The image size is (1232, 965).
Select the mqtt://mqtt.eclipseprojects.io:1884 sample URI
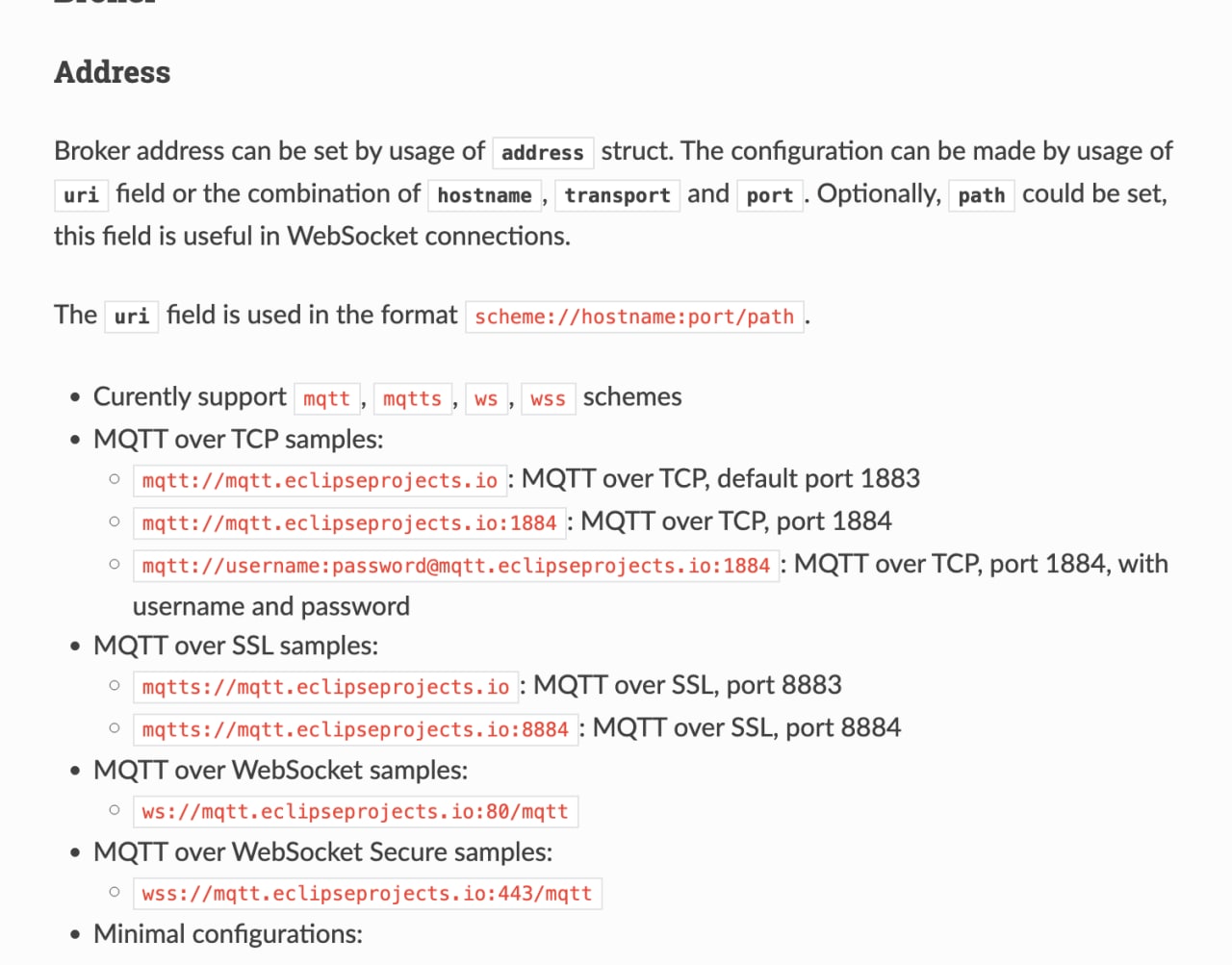point(349,522)
